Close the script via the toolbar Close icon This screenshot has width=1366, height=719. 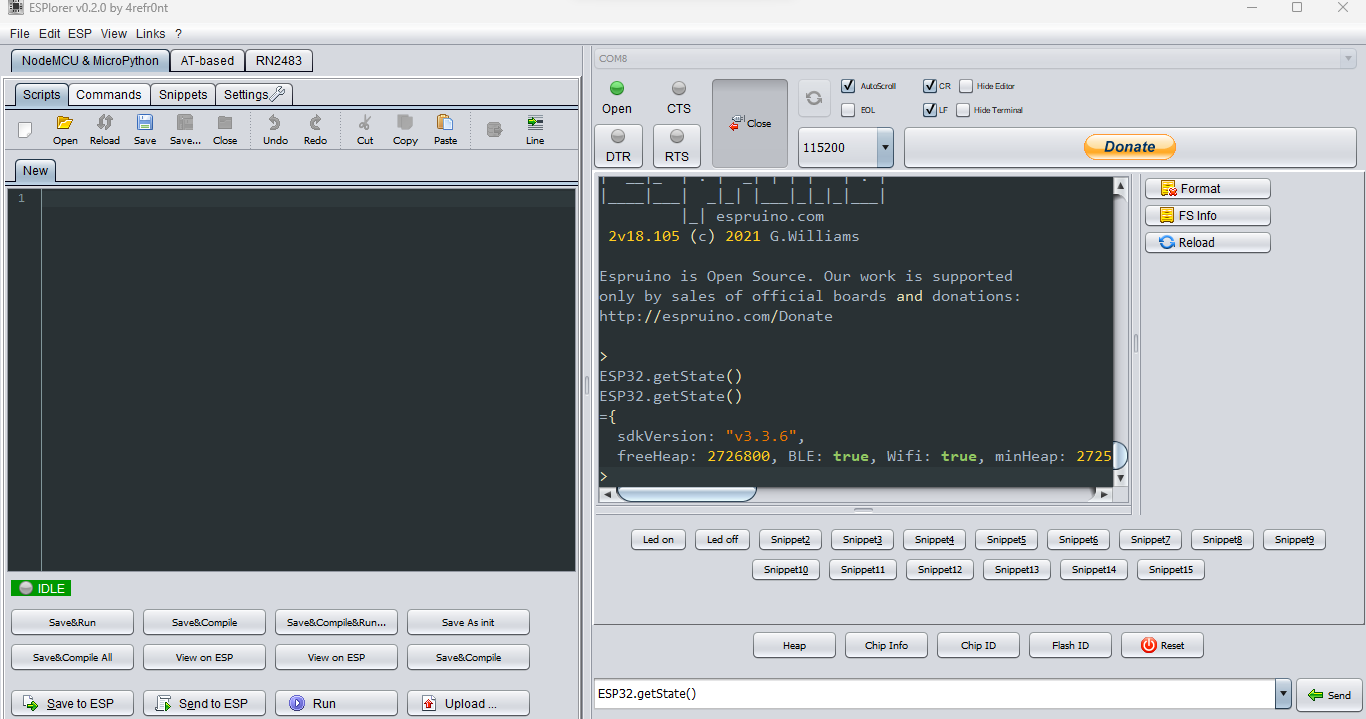point(225,129)
